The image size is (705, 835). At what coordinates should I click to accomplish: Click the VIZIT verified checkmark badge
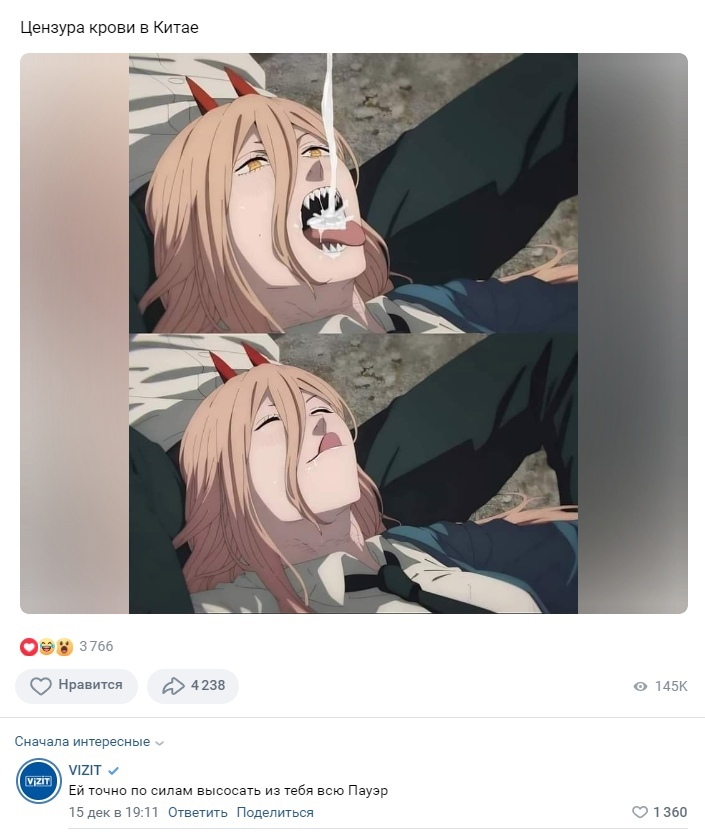pyautogui.click(x=114, y=770)
